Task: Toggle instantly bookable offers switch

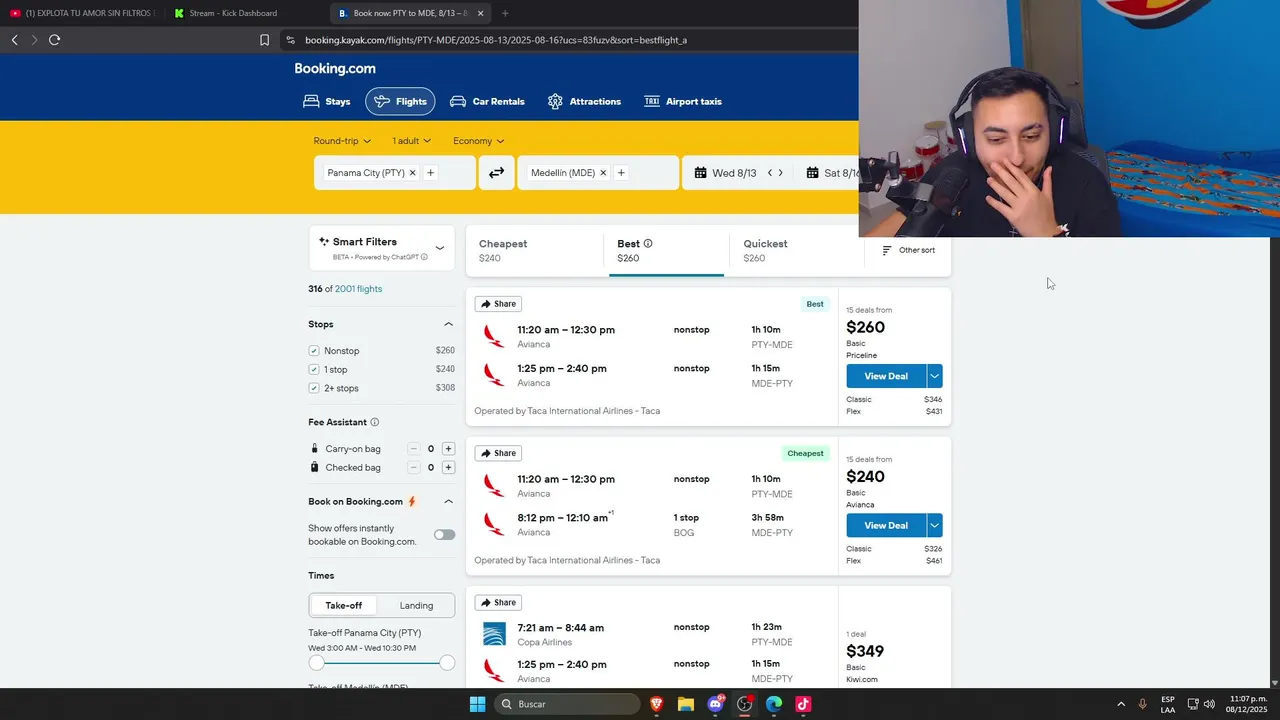Action: 444,535
